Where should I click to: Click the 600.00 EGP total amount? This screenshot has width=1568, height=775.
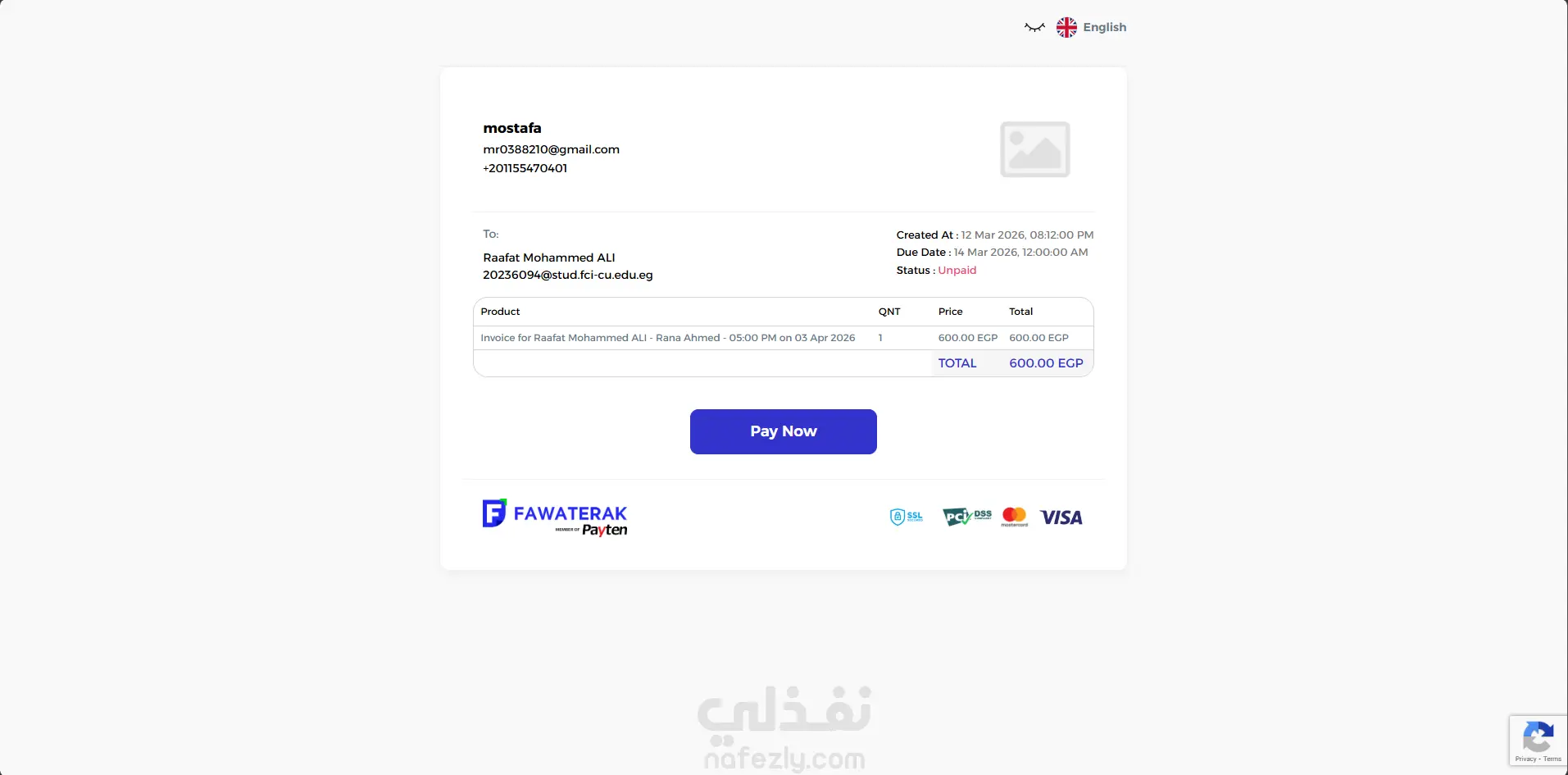[1046, 363]
